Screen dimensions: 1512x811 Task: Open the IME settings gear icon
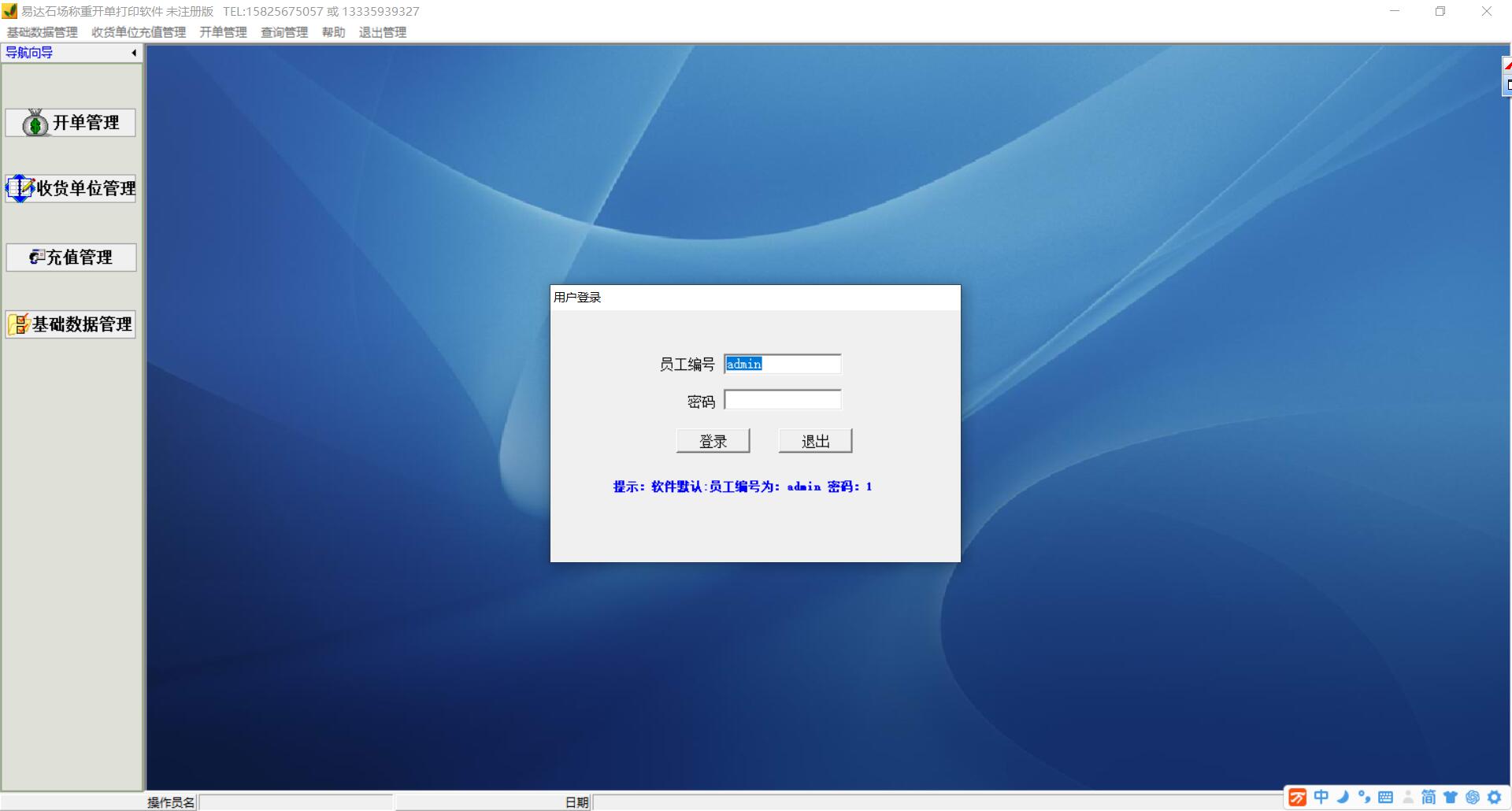pyautogui.click(x=1495, y=798)
